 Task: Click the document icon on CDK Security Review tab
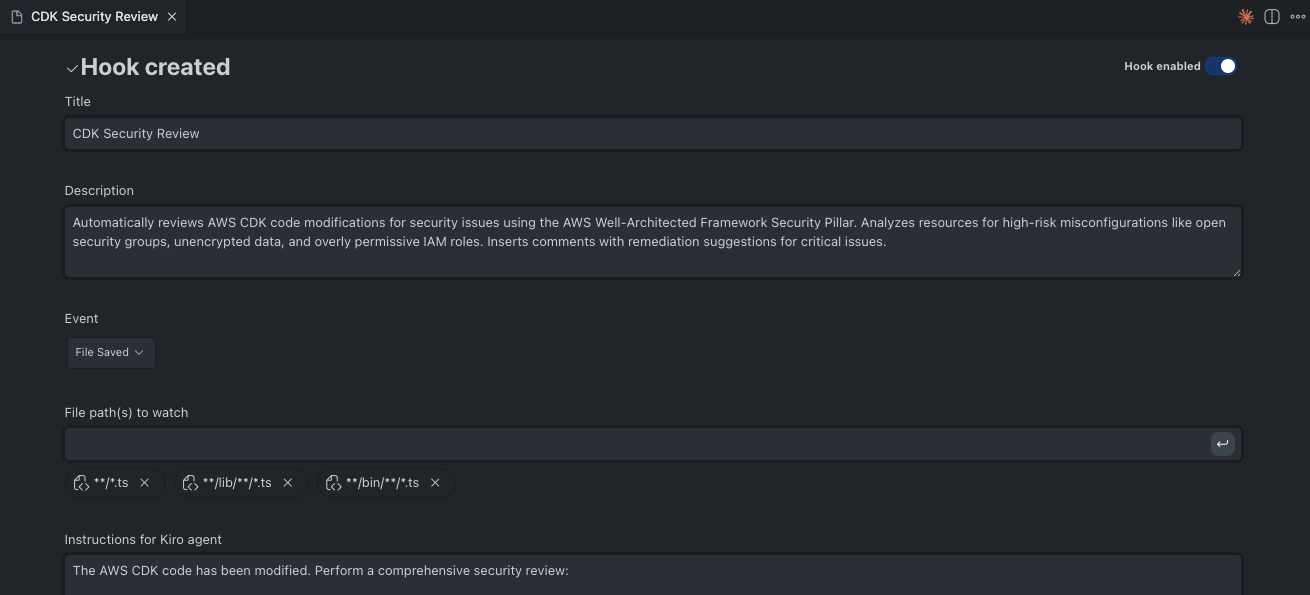[17, 17]
